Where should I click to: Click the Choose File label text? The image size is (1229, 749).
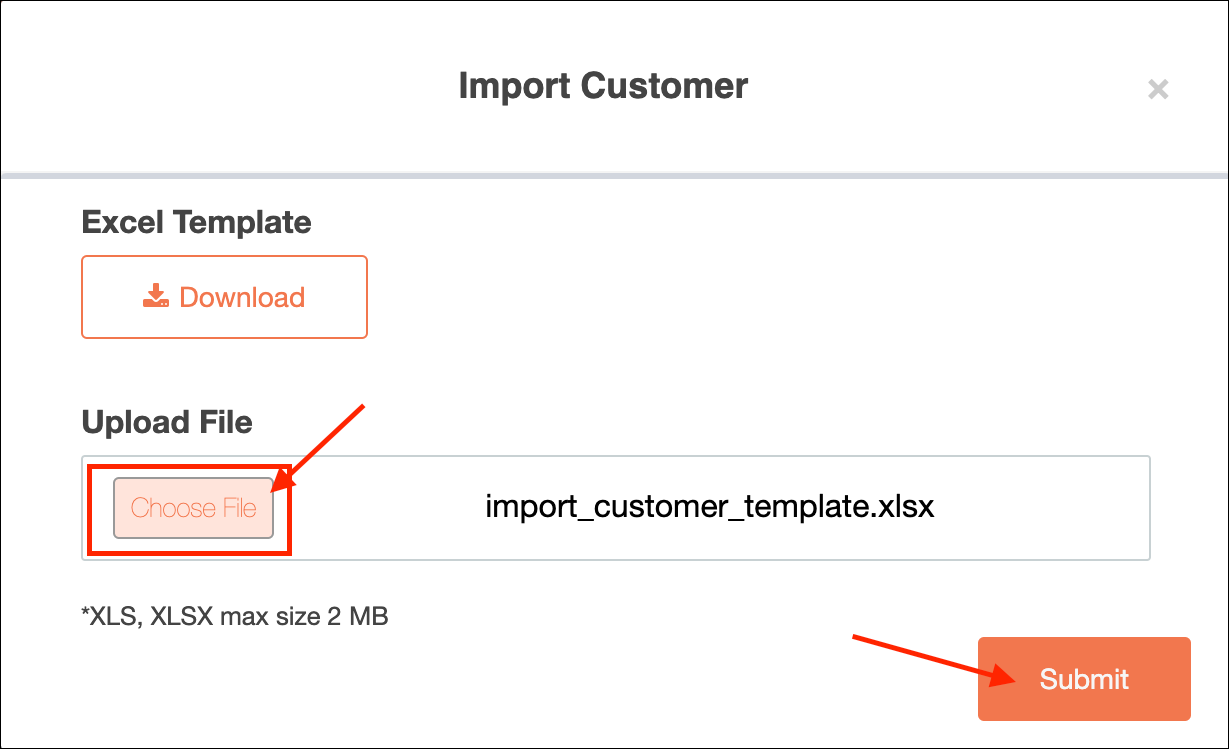193,508
